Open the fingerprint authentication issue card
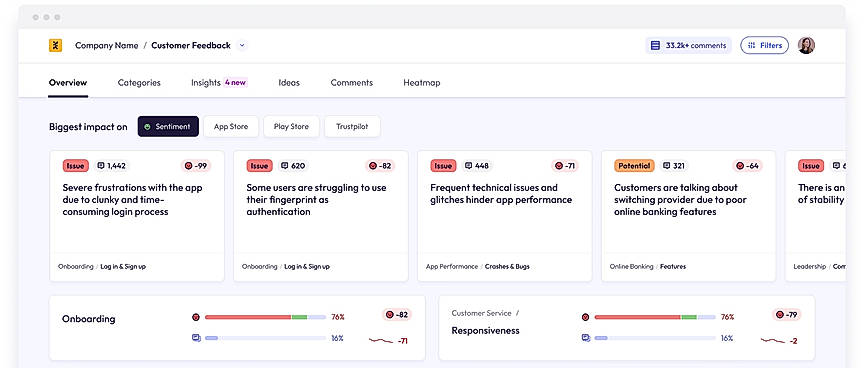Screen dimensions: 864x368 pos(321,216)
